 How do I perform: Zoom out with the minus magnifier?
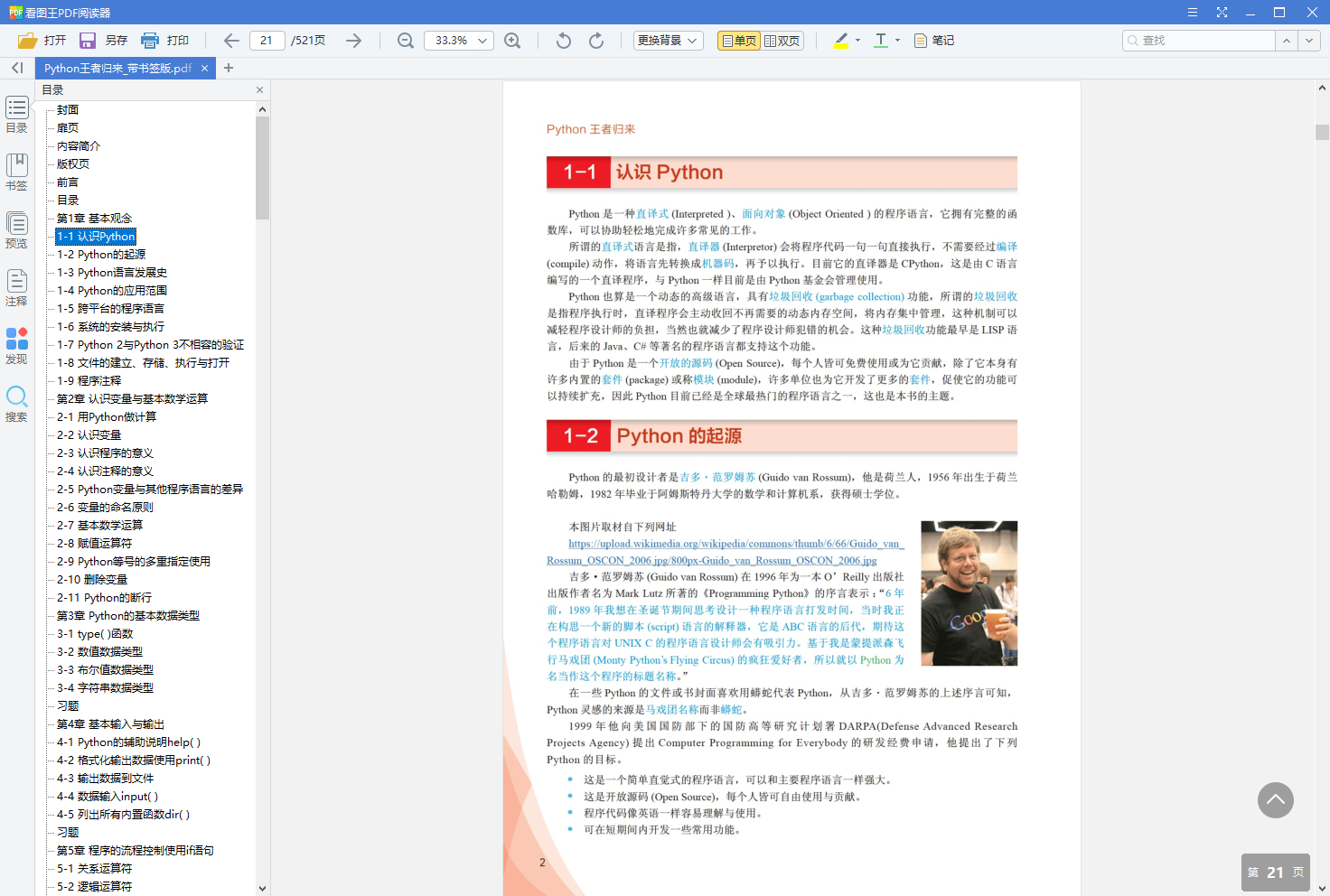pyautogui.click(x=406, y=41)
